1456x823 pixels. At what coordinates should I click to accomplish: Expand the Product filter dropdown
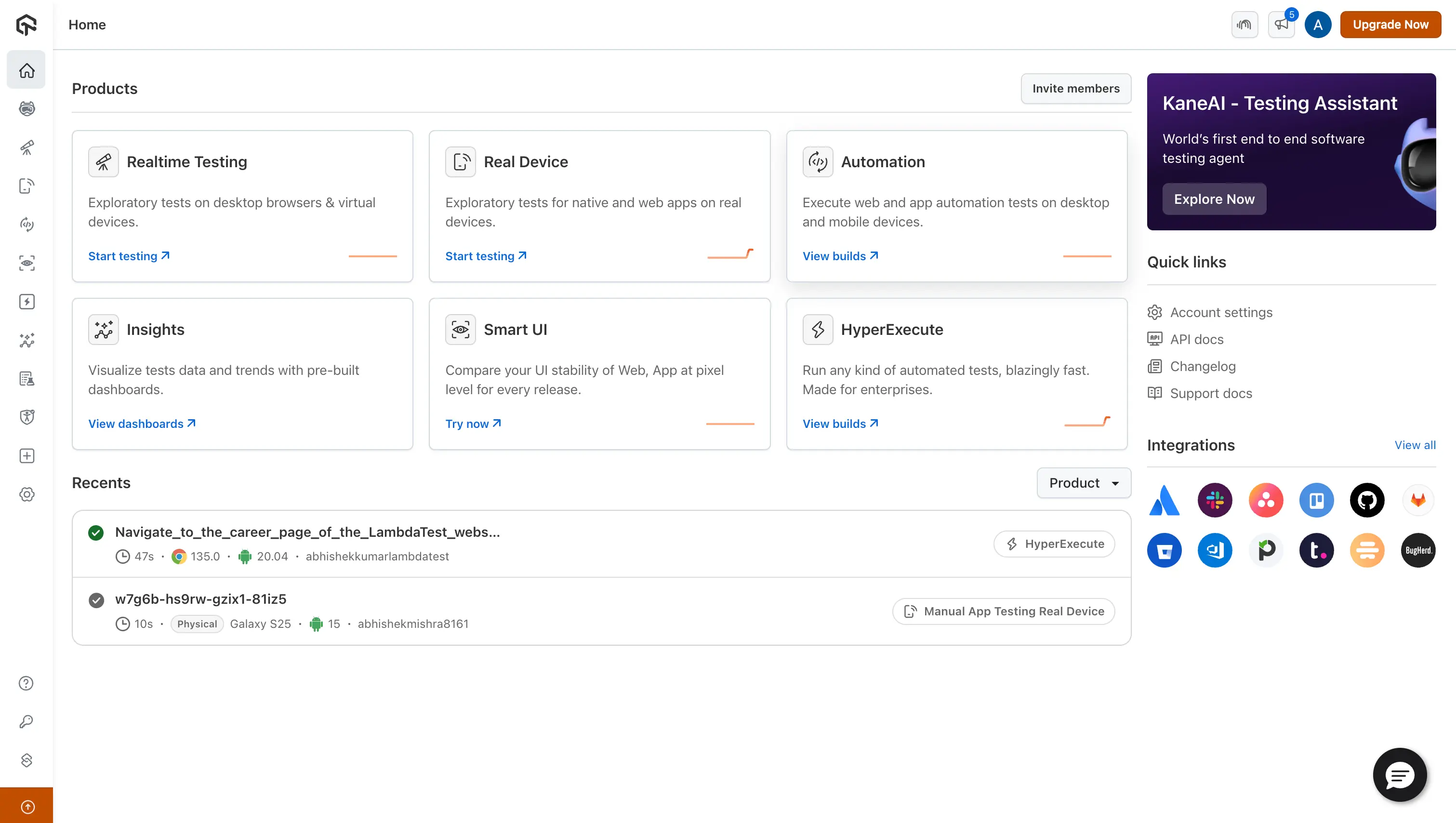(1084, 483)
